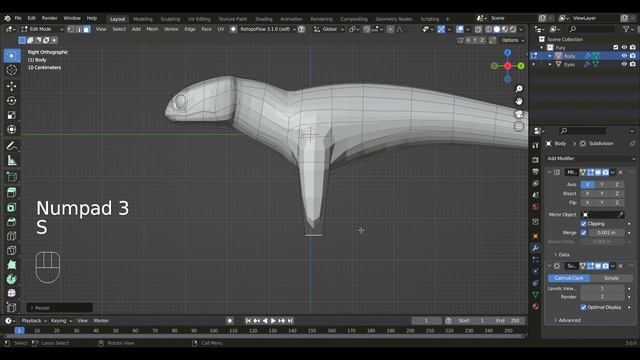
Task: Select the Bevel tool
Action: pyautogui.click(x=12, y=222)
